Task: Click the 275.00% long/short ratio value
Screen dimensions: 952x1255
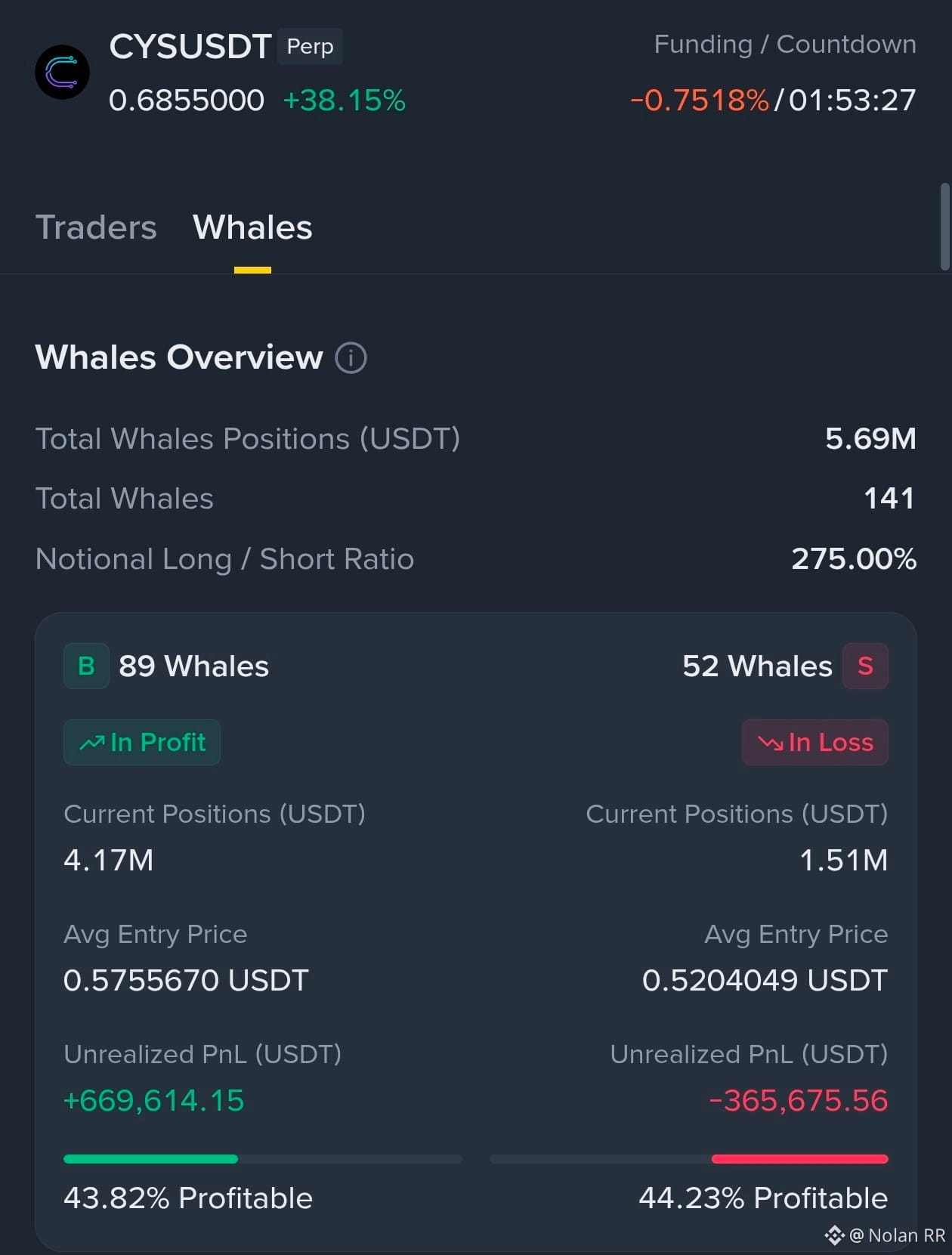Action: [x=854, y=559]
